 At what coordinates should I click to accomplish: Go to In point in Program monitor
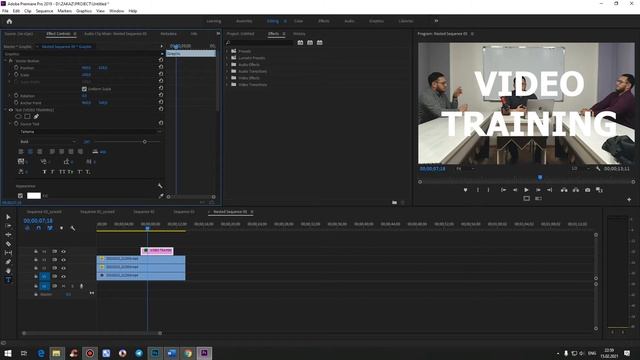504,190
